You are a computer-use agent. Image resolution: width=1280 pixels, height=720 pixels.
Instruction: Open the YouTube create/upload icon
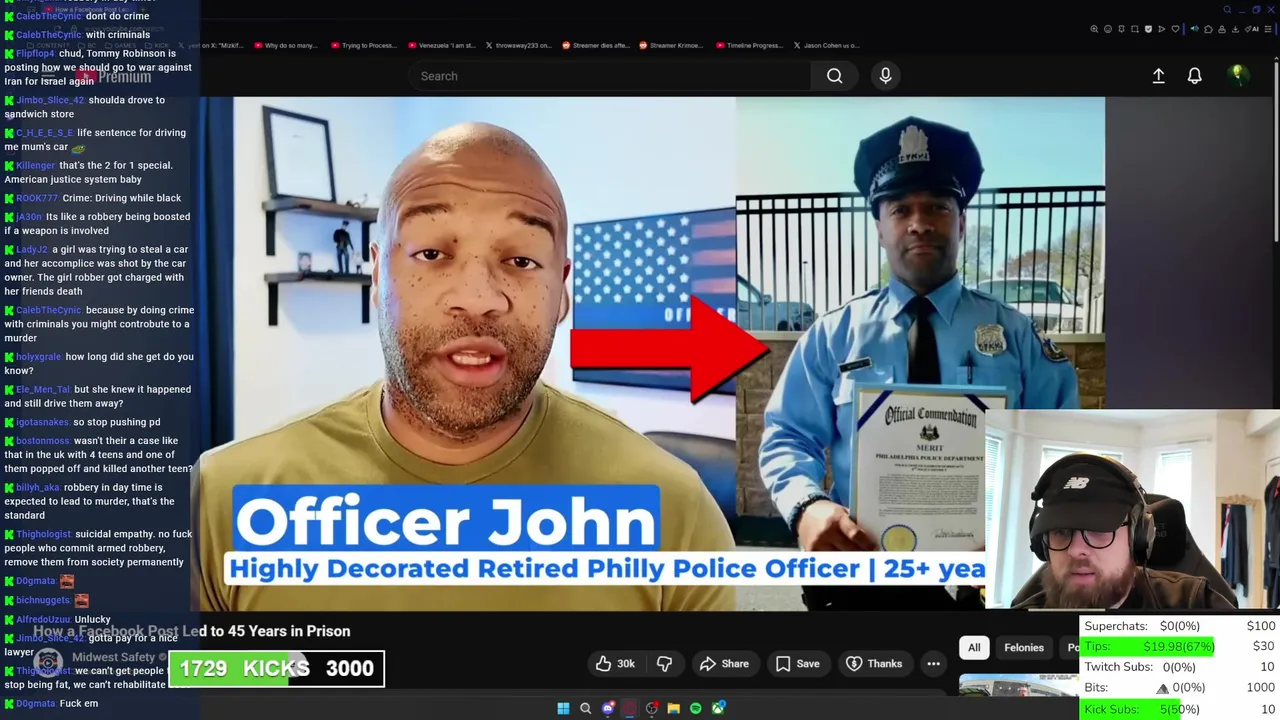pos(1158,76)
